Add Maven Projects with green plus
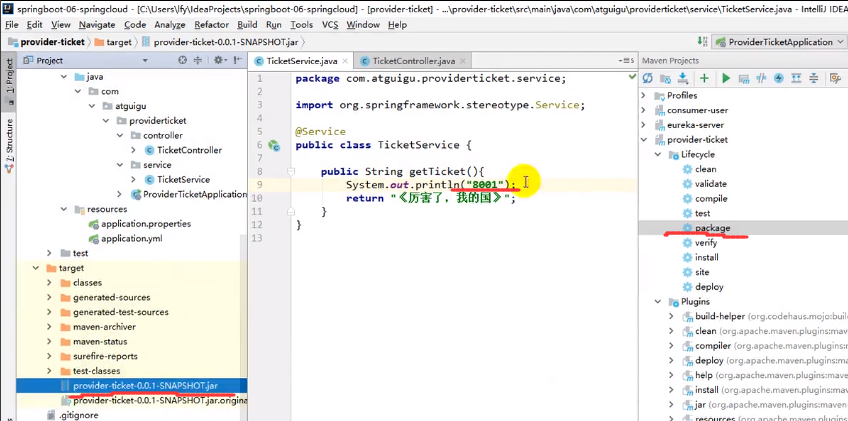 [704, 78]
